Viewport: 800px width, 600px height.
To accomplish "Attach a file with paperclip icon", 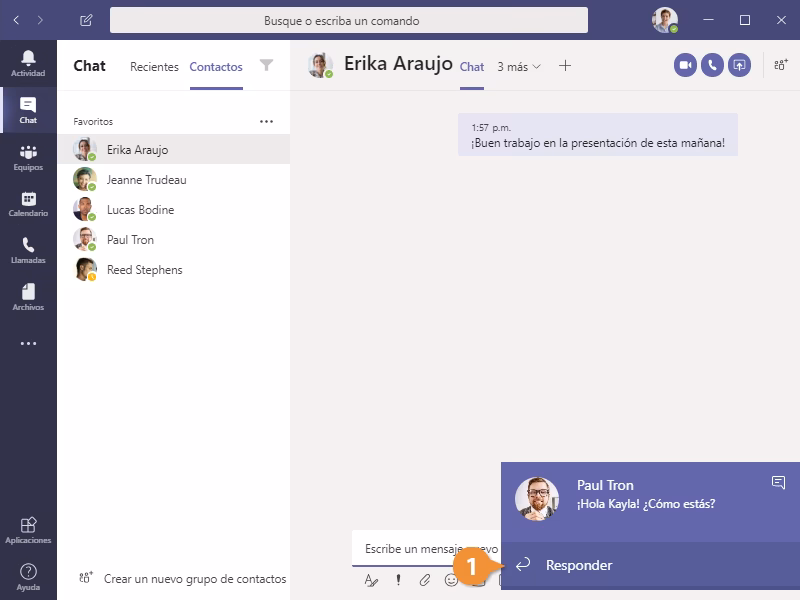I will click(424, 580).
